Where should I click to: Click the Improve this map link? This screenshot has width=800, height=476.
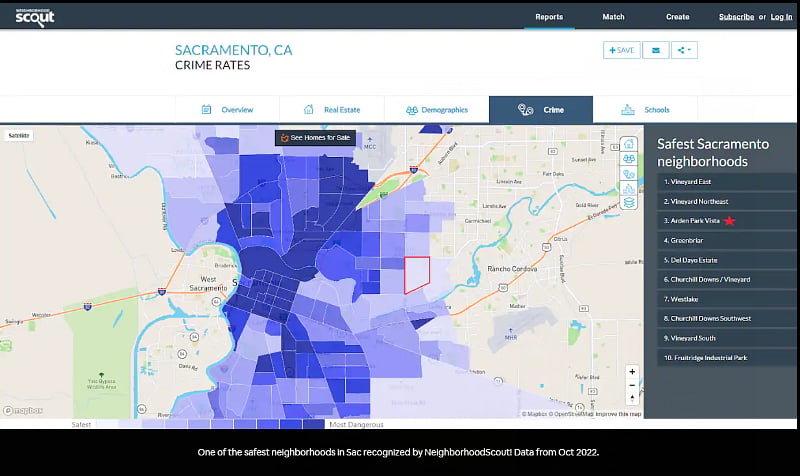(618, 414)
